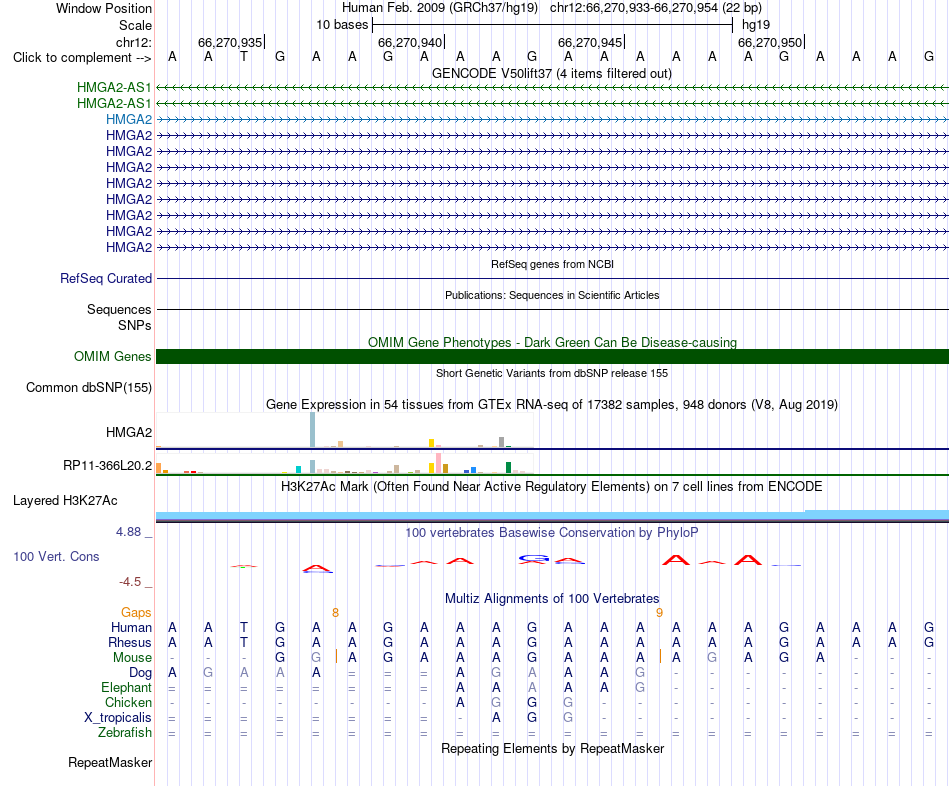Click the orange gap number 8

[335, 613]
